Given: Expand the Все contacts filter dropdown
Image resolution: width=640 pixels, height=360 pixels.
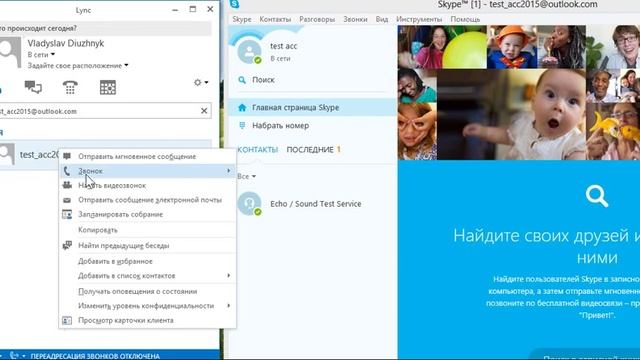Looking at the screenshot, I should coord(247,176).
